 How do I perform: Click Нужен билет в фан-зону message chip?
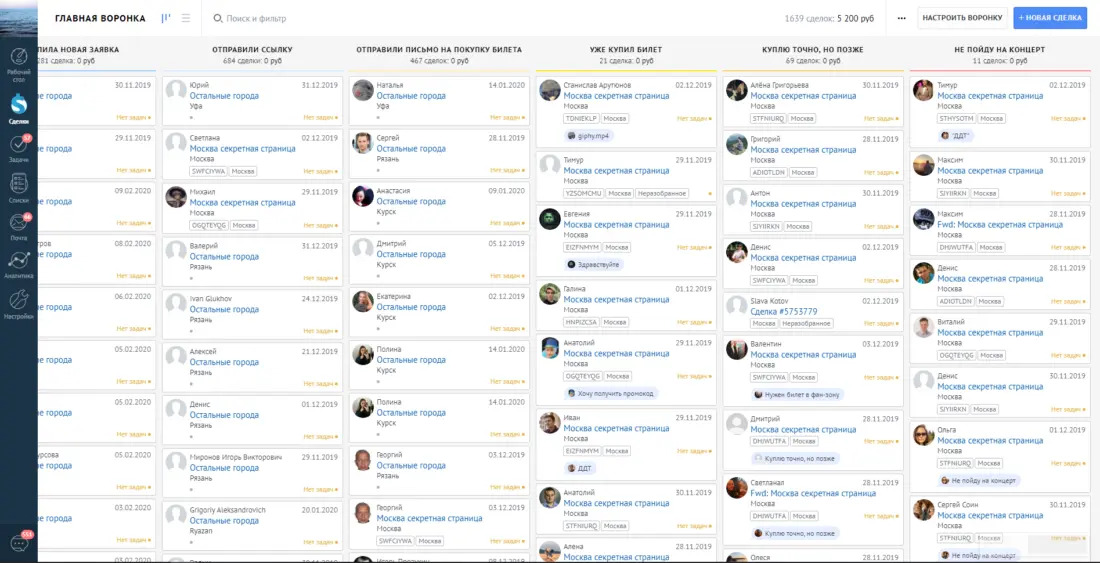(x=798, y=394)
